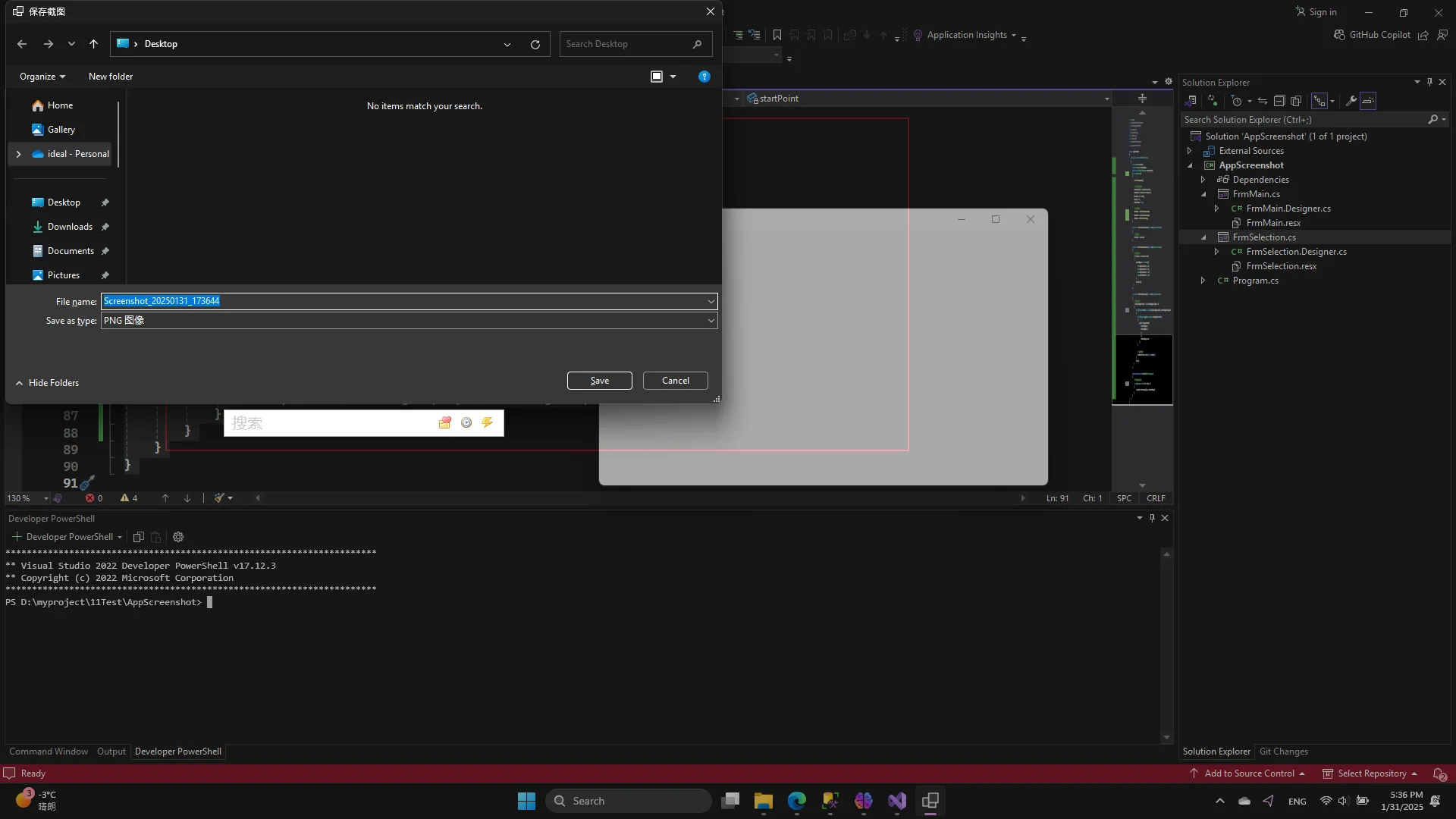Click Show All Files icon in Solution Explorer
Viewport: 1456px width, 819px height.
click(x=1296, y=101)
